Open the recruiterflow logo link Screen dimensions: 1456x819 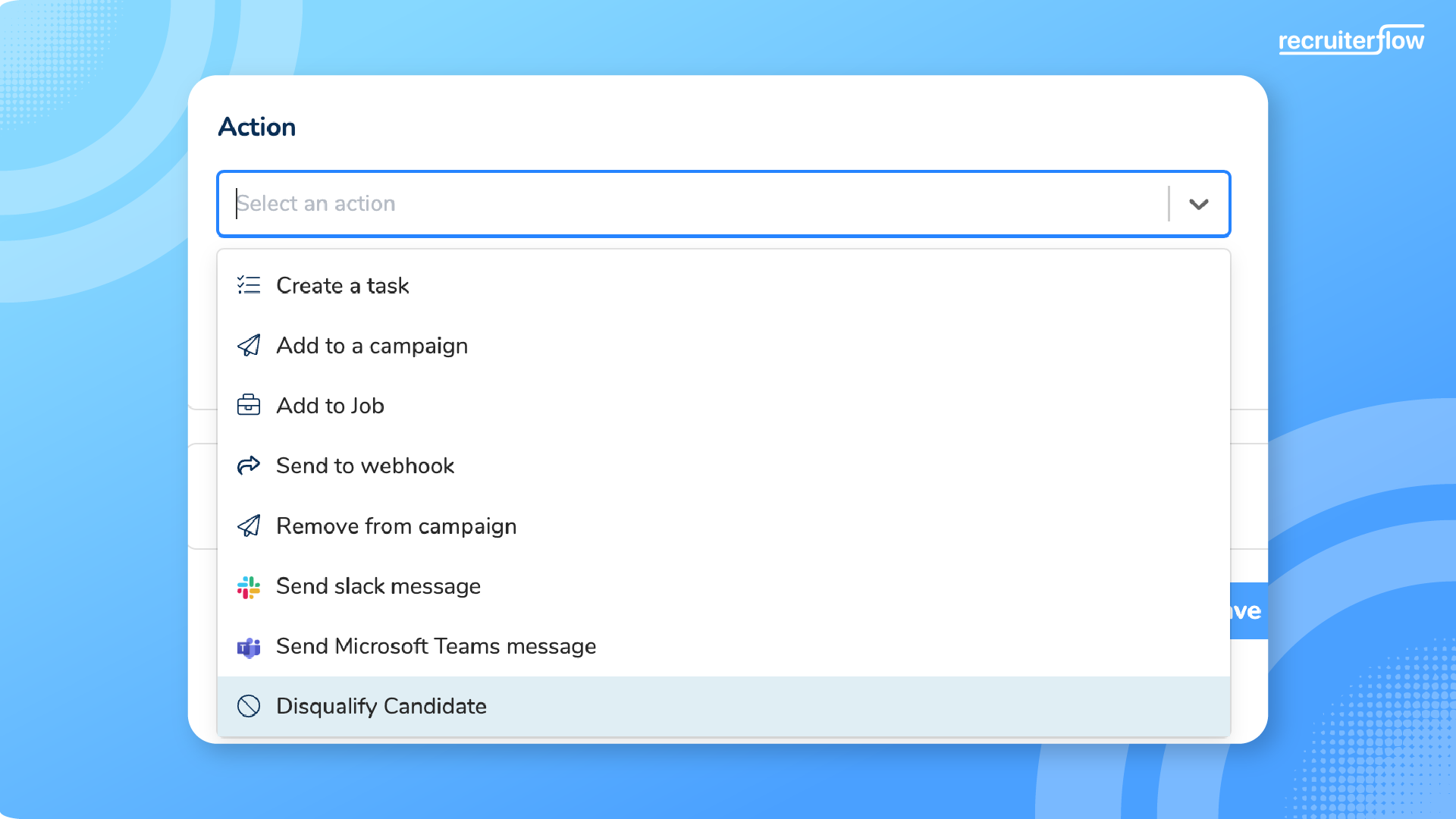click(x=1351, y=40)
